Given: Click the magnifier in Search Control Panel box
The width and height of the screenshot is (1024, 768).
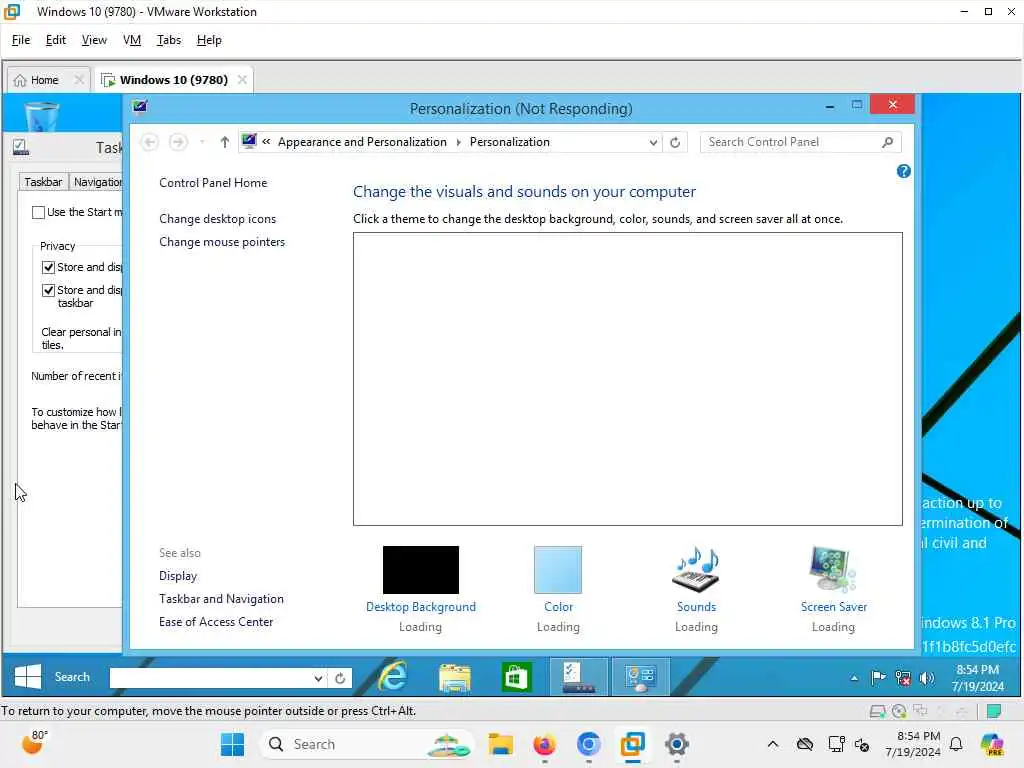Looking at the screenshot, I should pyautogui.click(x=887, y=142).
